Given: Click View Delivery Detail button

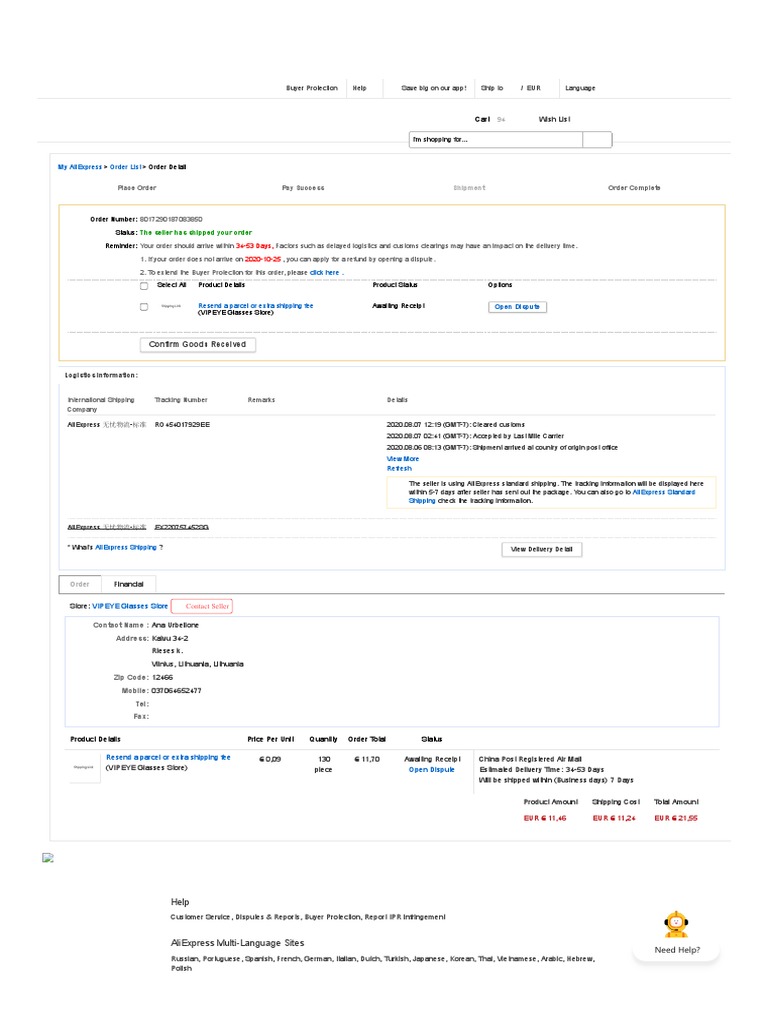Looking at the screenshot, I should pos(541,550).
